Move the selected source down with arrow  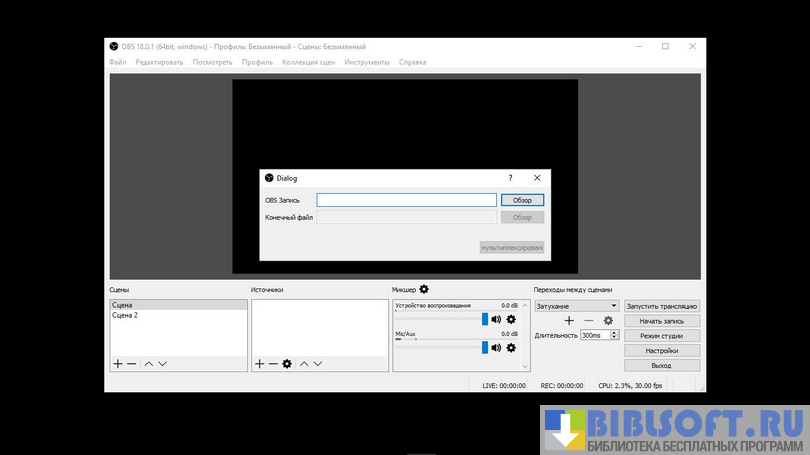pyautogui.click(x=318, y=364)
